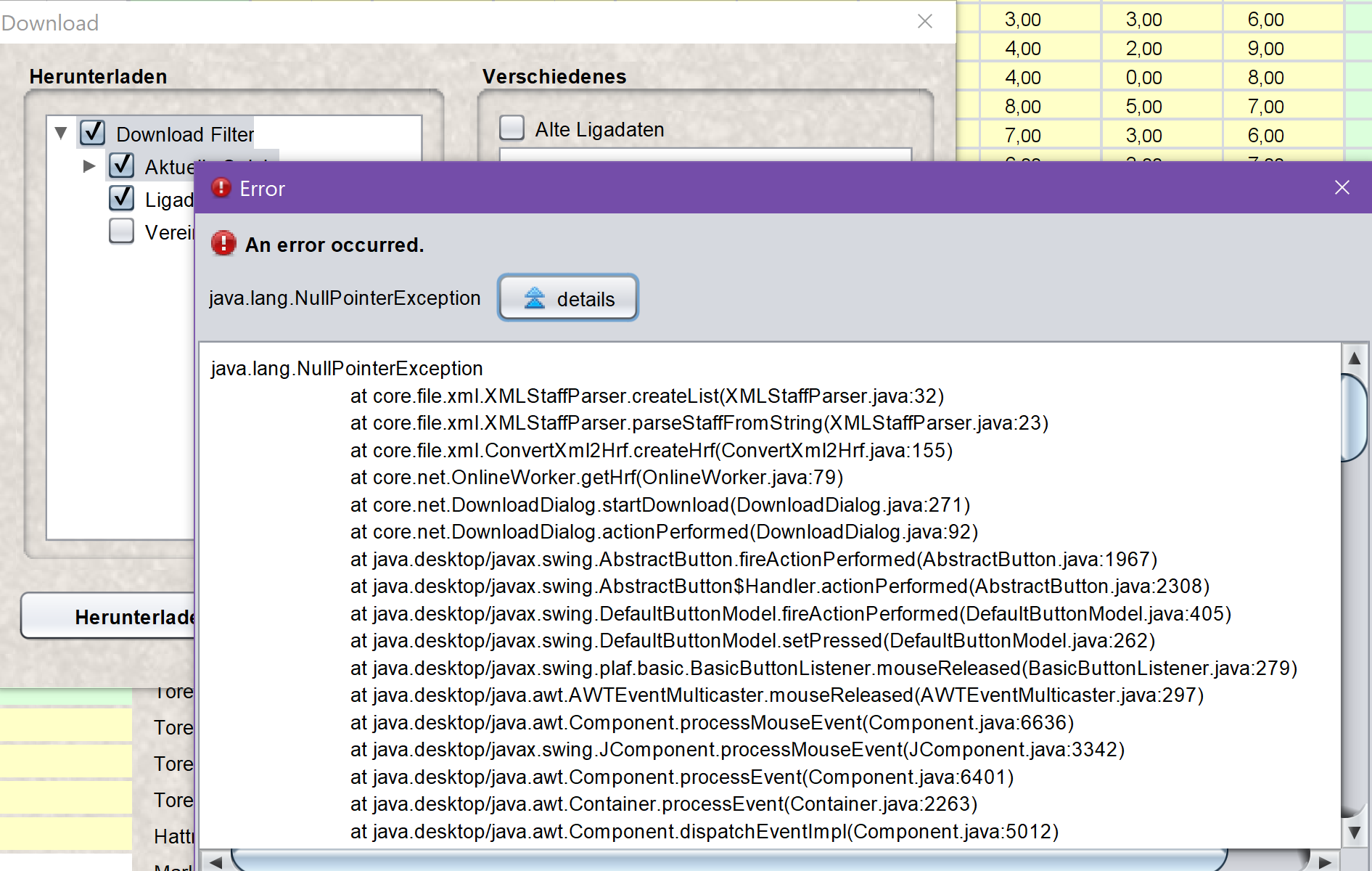Select the OnlineWorker.getHrf stack trace line
Viewport: 1372px width, 871px height.
click(596, 478)
